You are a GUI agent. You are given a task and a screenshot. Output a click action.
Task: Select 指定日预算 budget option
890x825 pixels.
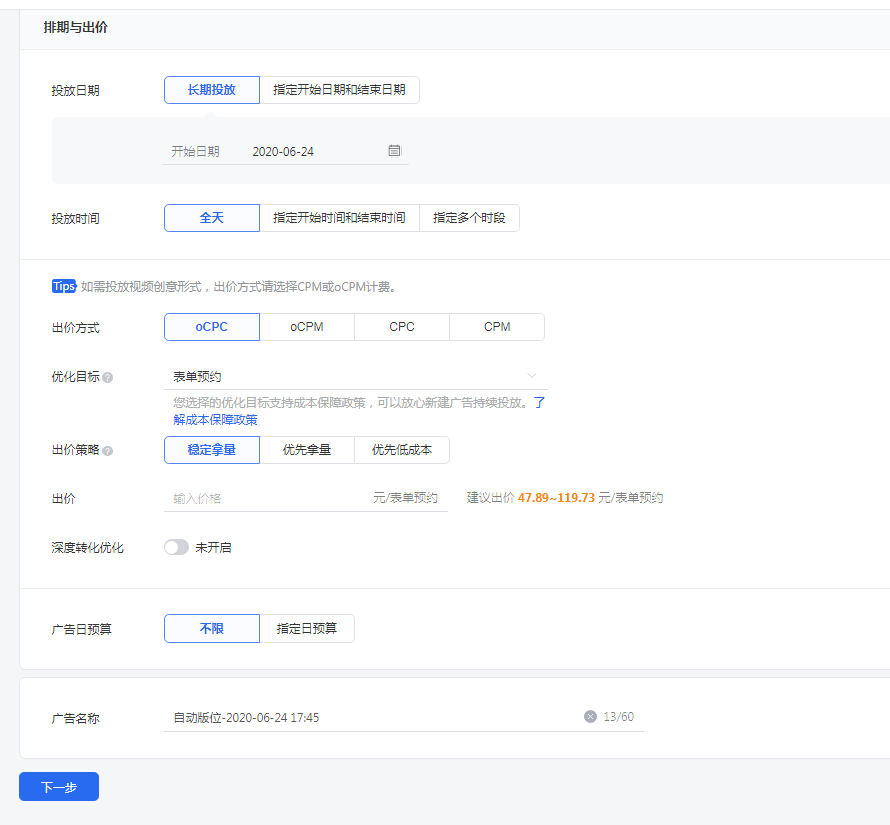[307, 628]
